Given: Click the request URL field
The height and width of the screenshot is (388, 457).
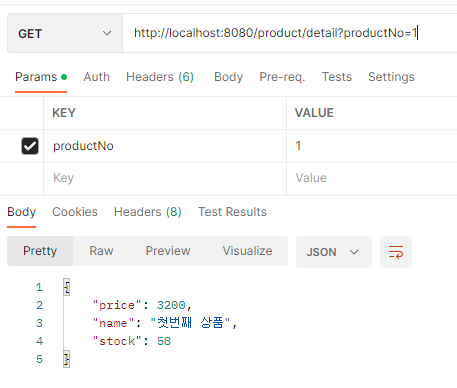Looking at the screenshot, I should coord(290,33).
